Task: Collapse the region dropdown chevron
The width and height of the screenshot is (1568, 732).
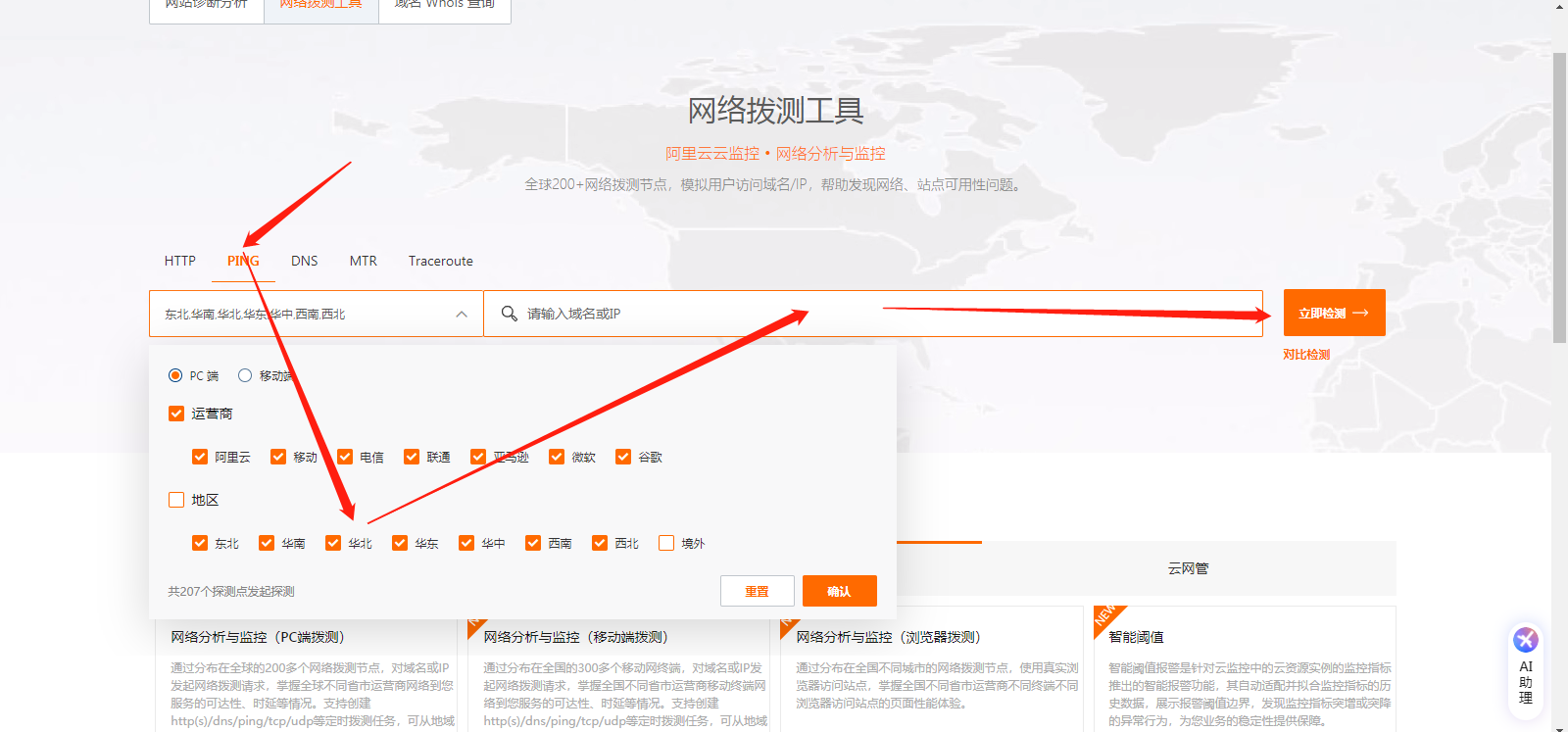Action: click(x=462, y=315)
